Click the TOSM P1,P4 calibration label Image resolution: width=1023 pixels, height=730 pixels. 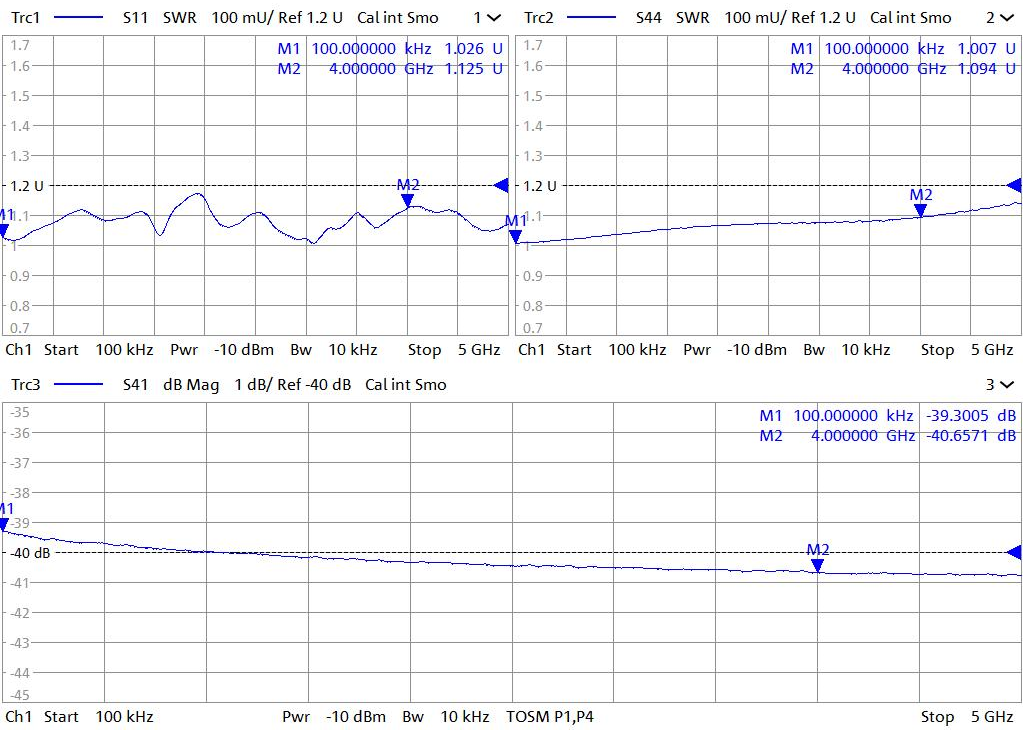[x=550, y=717]
